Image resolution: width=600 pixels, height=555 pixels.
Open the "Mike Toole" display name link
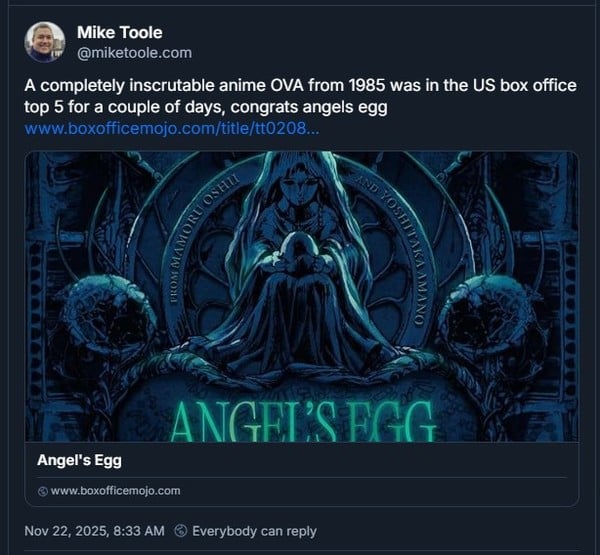coord(121,32)
